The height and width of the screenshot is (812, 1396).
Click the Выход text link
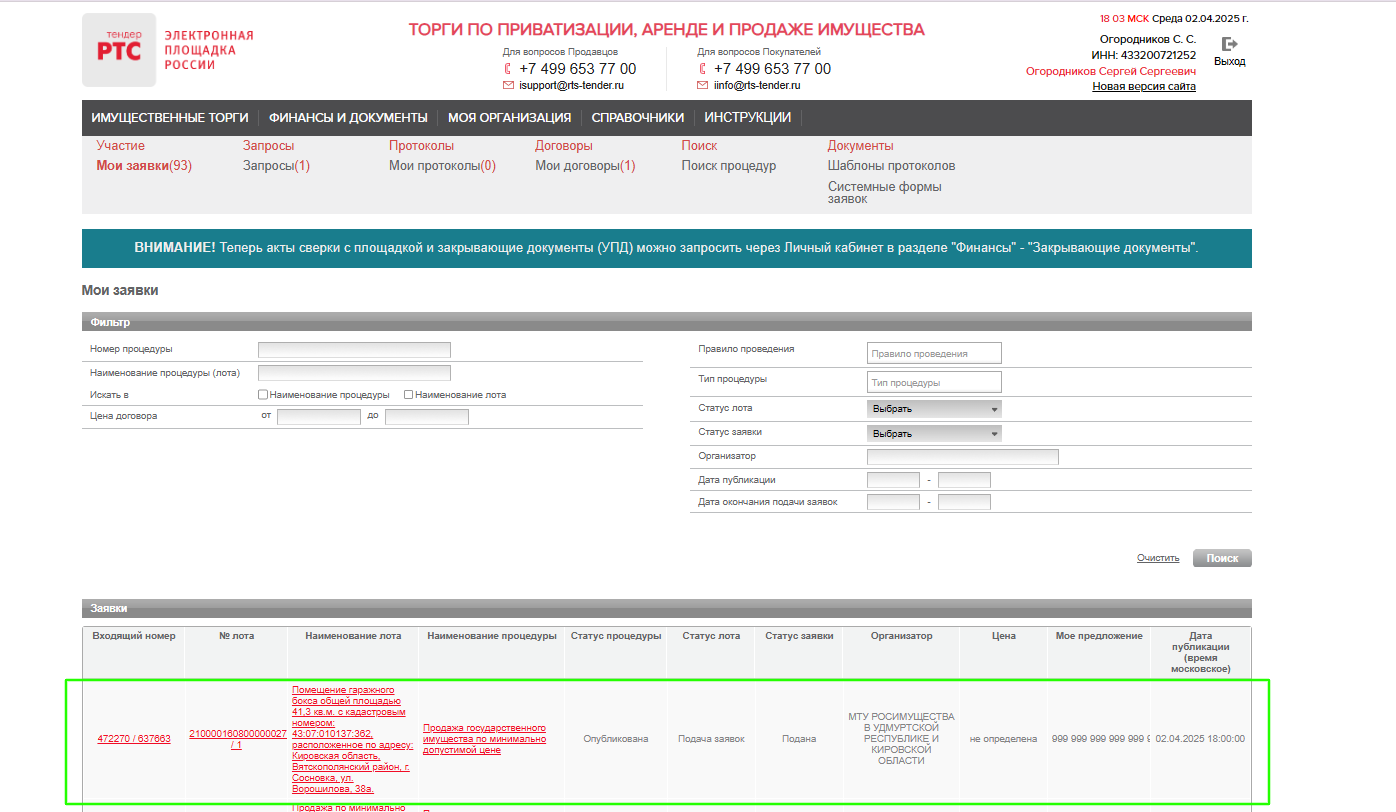coord(1230,61)
